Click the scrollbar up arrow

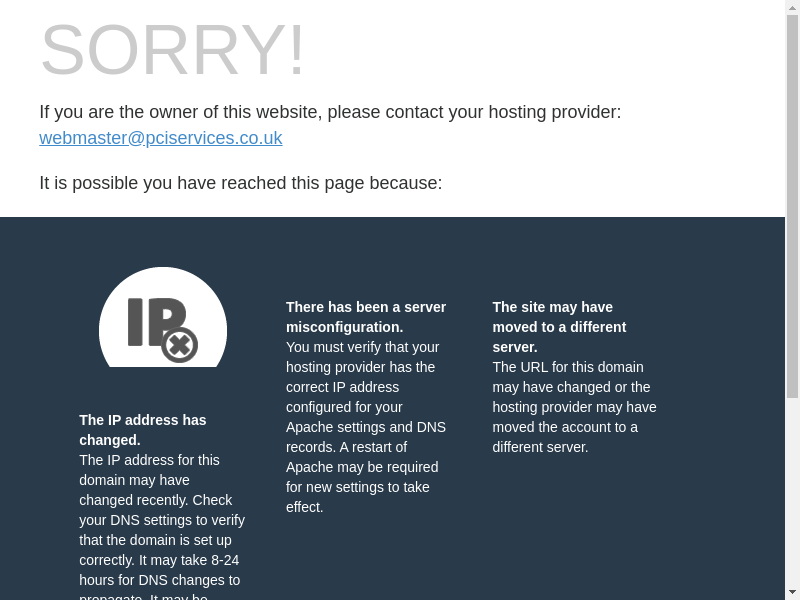[792, 6]
